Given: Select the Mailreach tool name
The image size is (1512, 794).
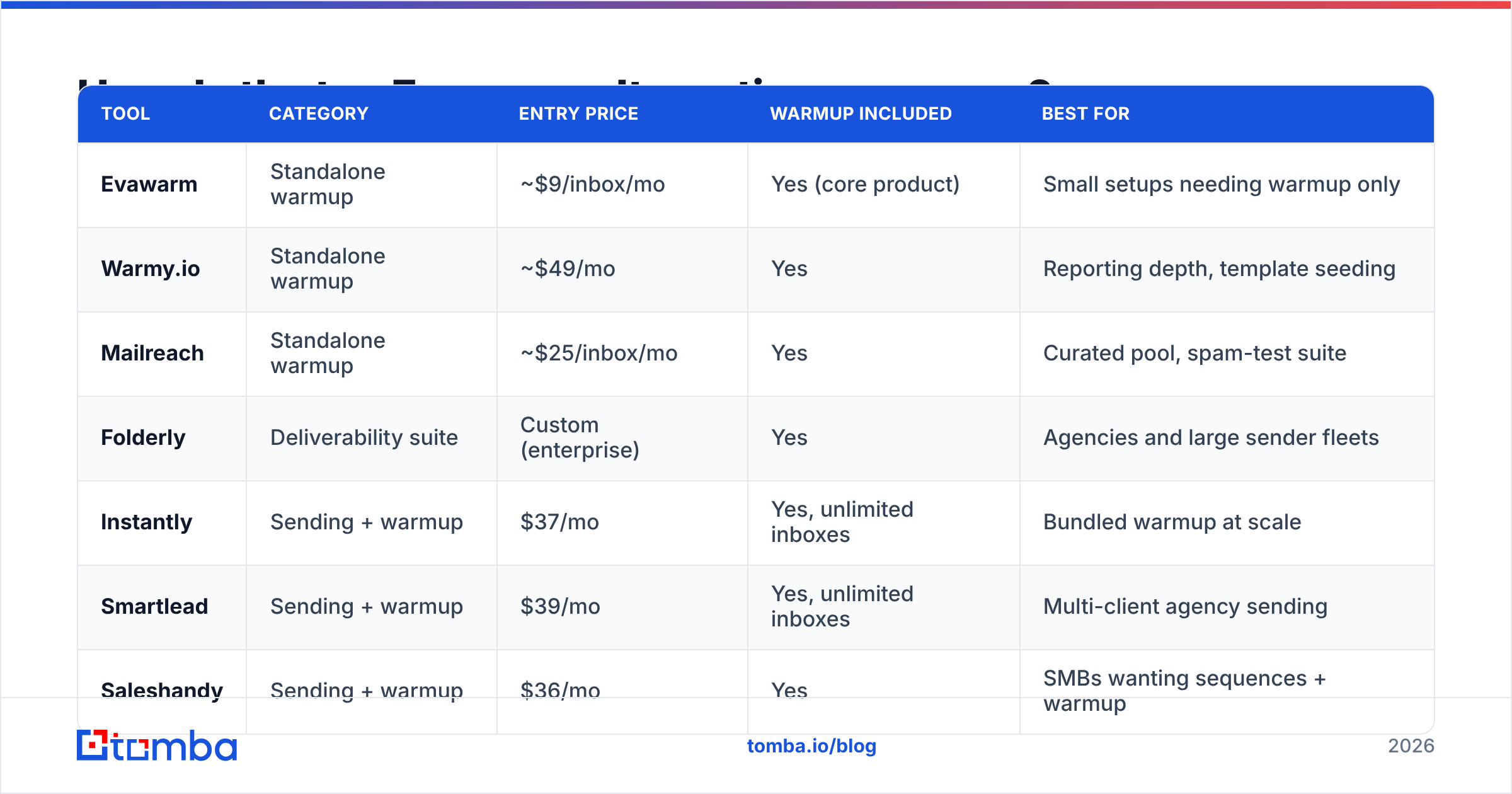Looking at the screenshot, I should 152,353.
